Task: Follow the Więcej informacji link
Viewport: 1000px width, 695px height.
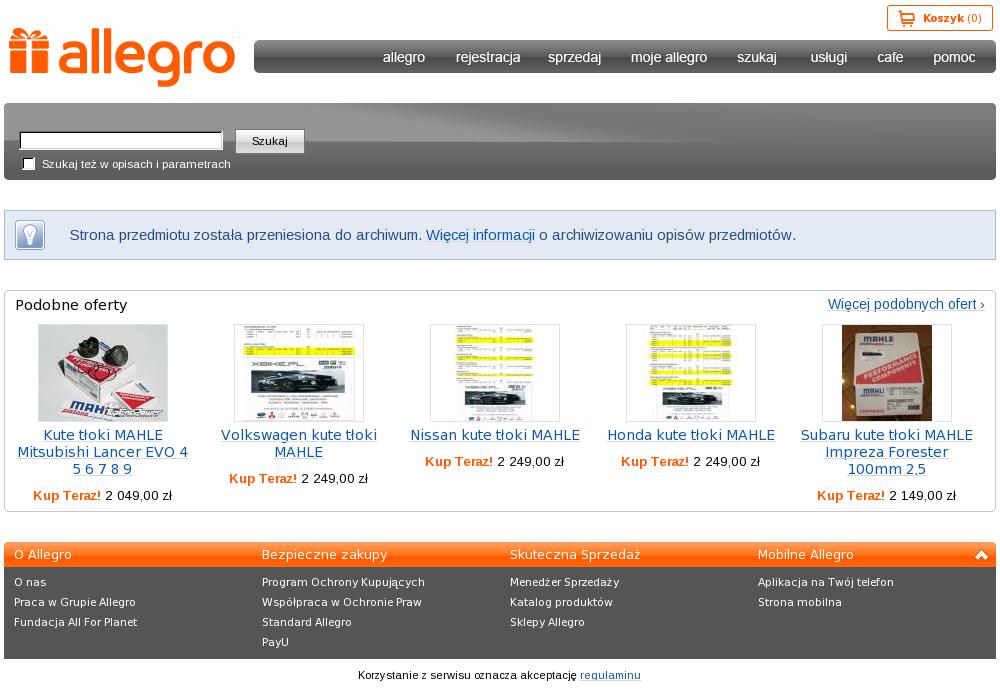Action: click(x=480, y=235)
